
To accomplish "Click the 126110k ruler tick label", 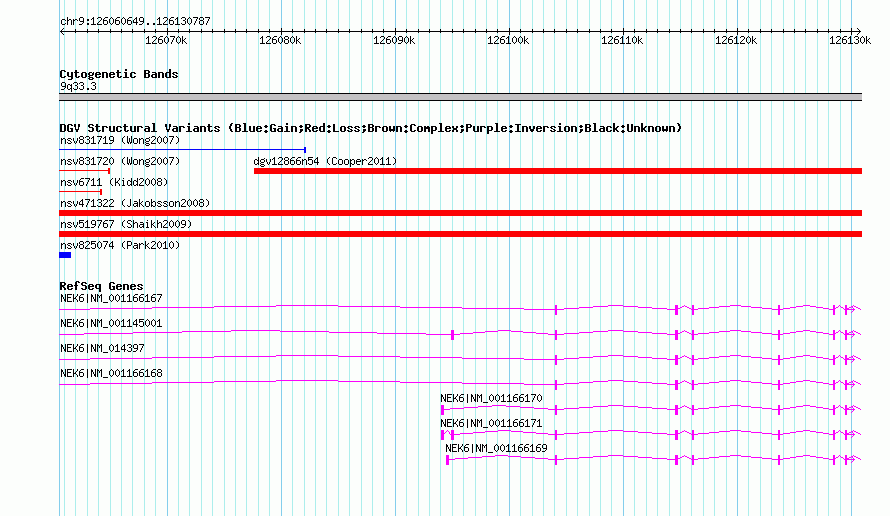I will (x=622, y=40).
